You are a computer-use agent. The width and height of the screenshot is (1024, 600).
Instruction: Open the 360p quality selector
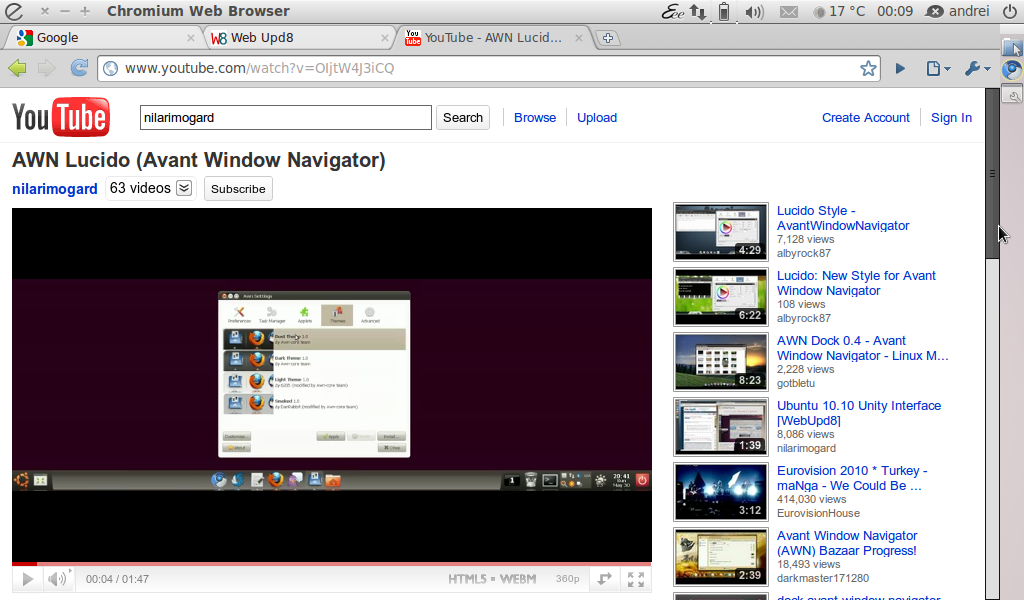568,579
